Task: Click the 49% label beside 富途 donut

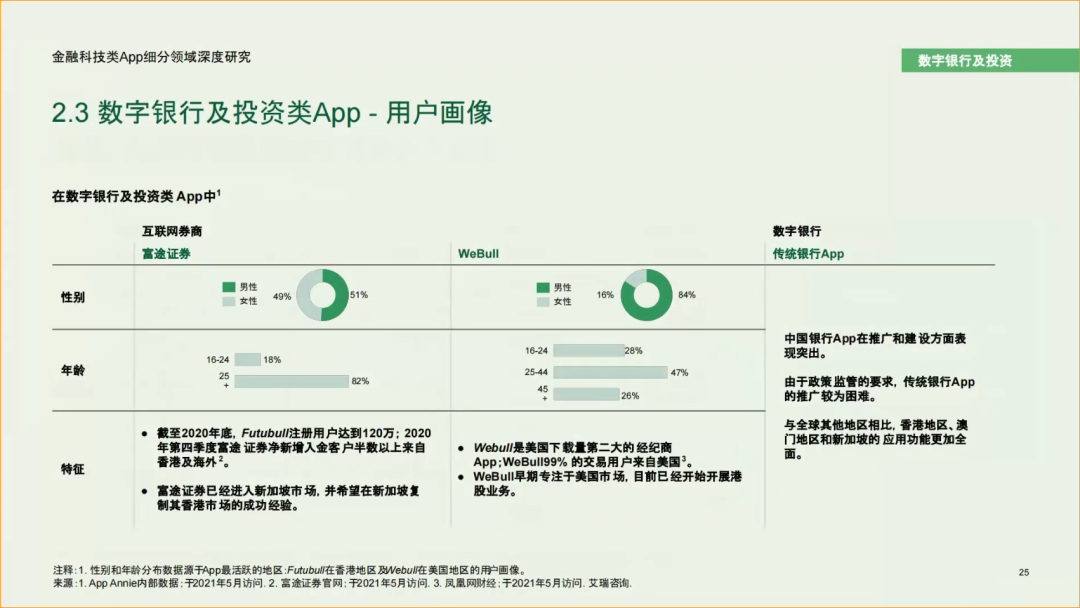Action: [282, 297]
